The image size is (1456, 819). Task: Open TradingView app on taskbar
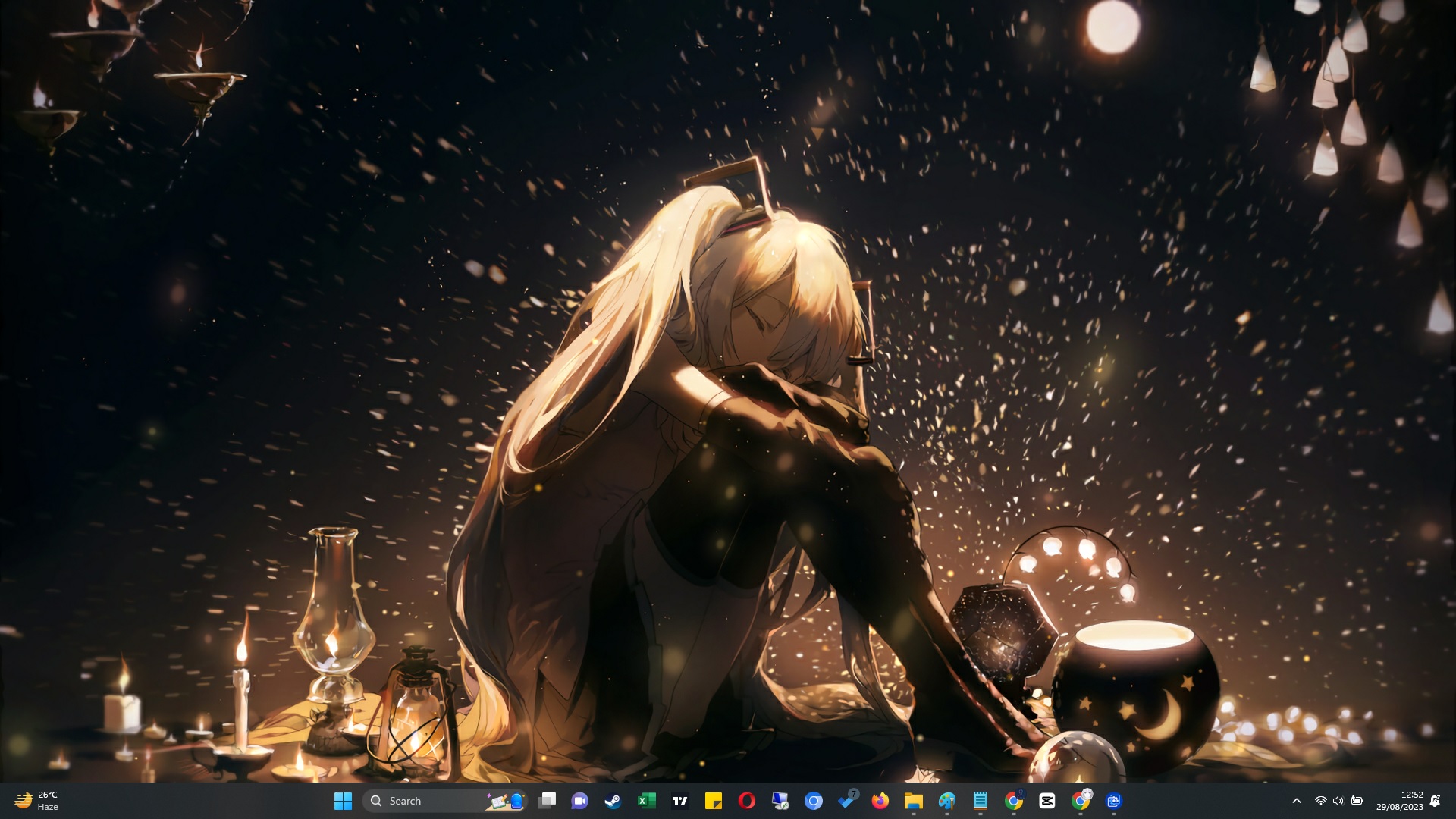point(679,801)
